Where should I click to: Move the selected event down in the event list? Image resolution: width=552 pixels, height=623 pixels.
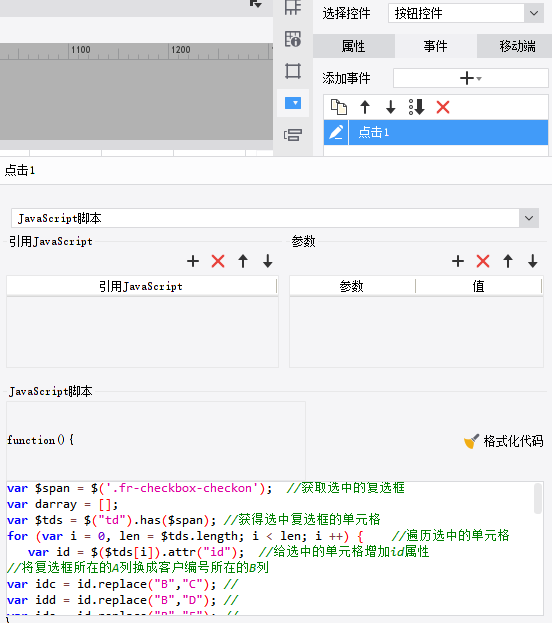pyautogui.click(x=391, y=107)
